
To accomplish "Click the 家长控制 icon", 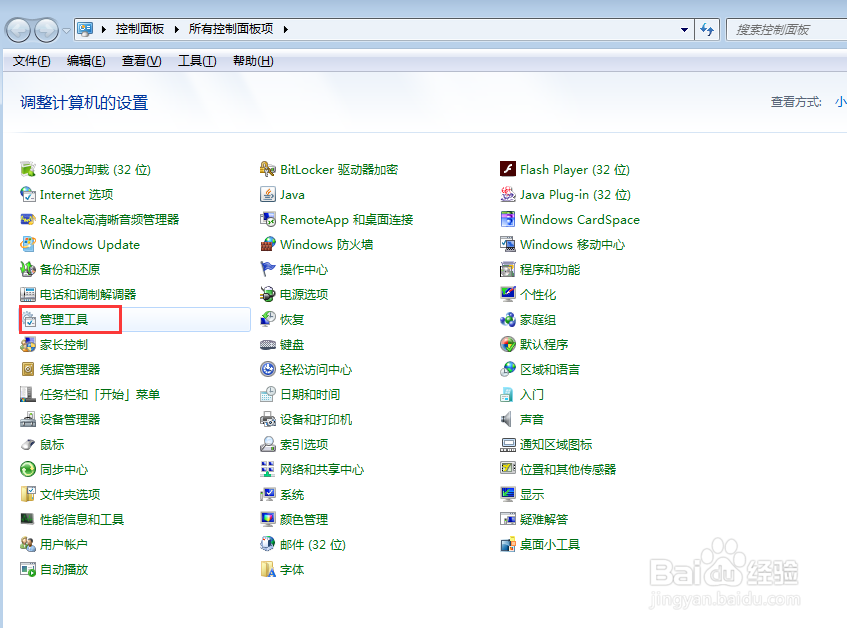I will click(28, 345).
